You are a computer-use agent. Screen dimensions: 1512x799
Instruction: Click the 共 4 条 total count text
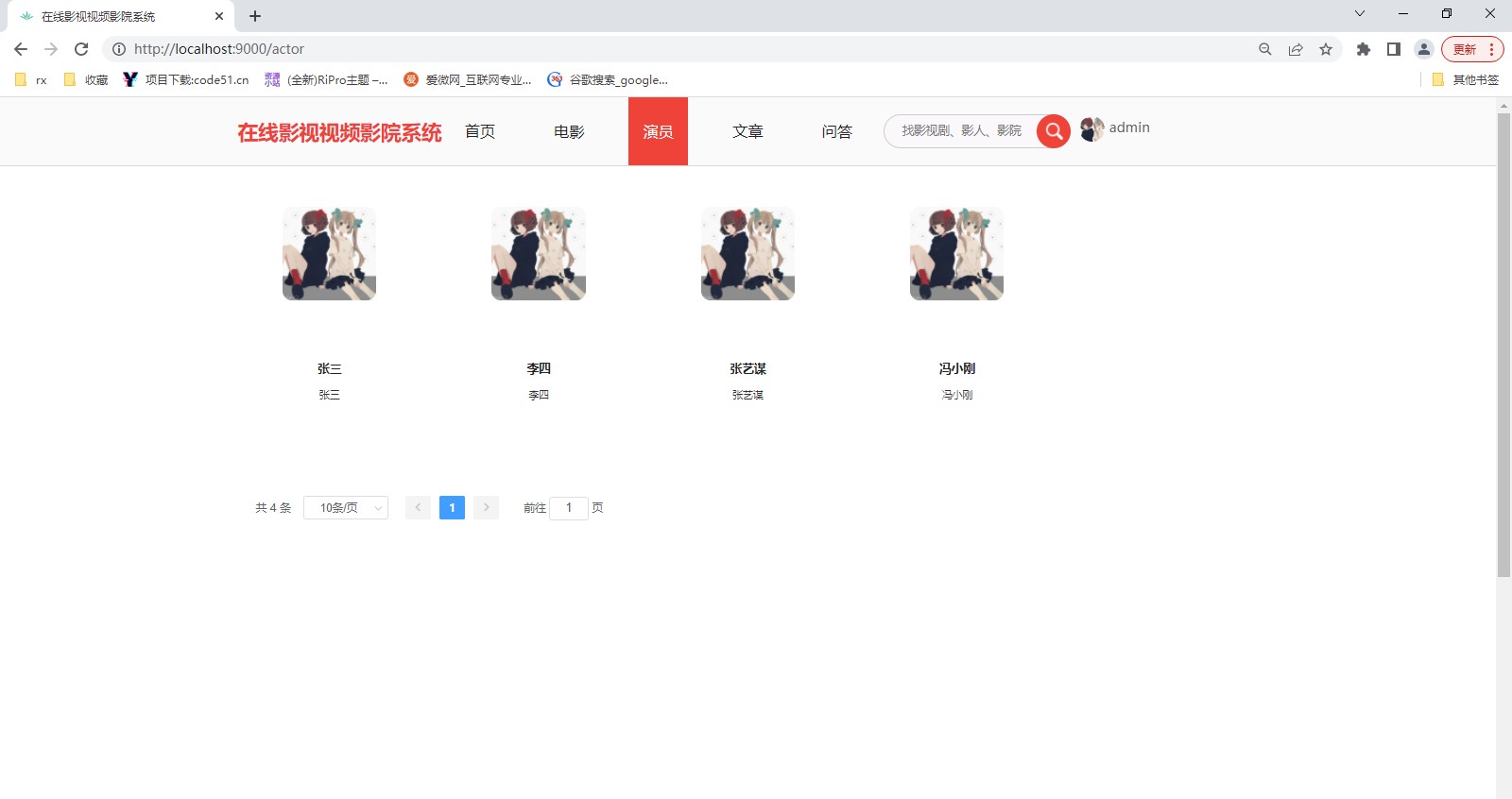coord(273,508)
